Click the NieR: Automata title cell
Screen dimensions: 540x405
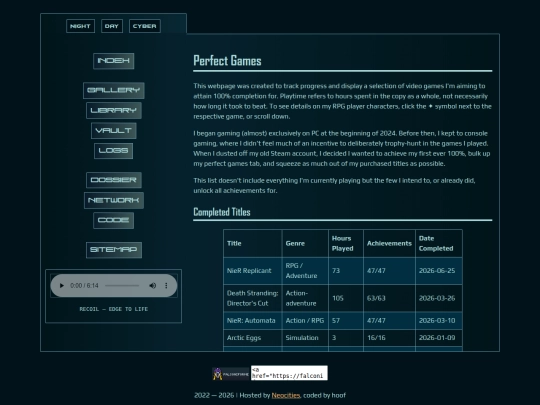coord(253,321)
